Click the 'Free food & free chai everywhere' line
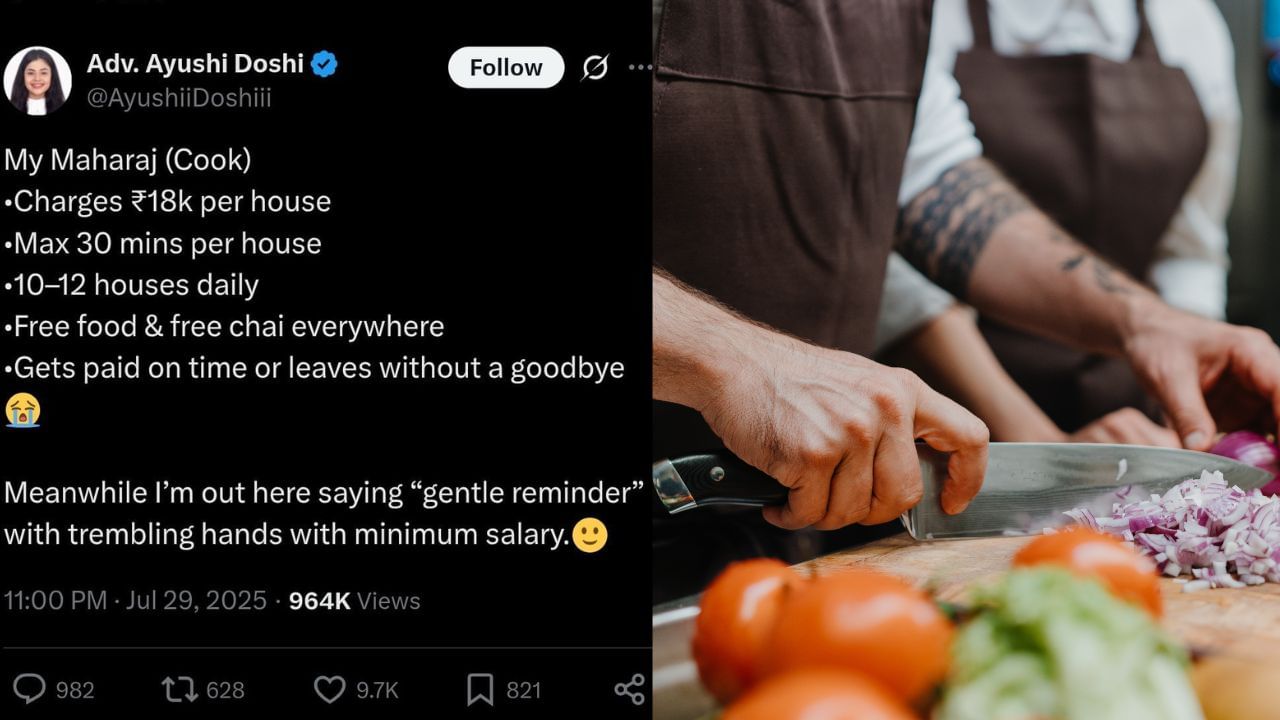 (225, 326)
